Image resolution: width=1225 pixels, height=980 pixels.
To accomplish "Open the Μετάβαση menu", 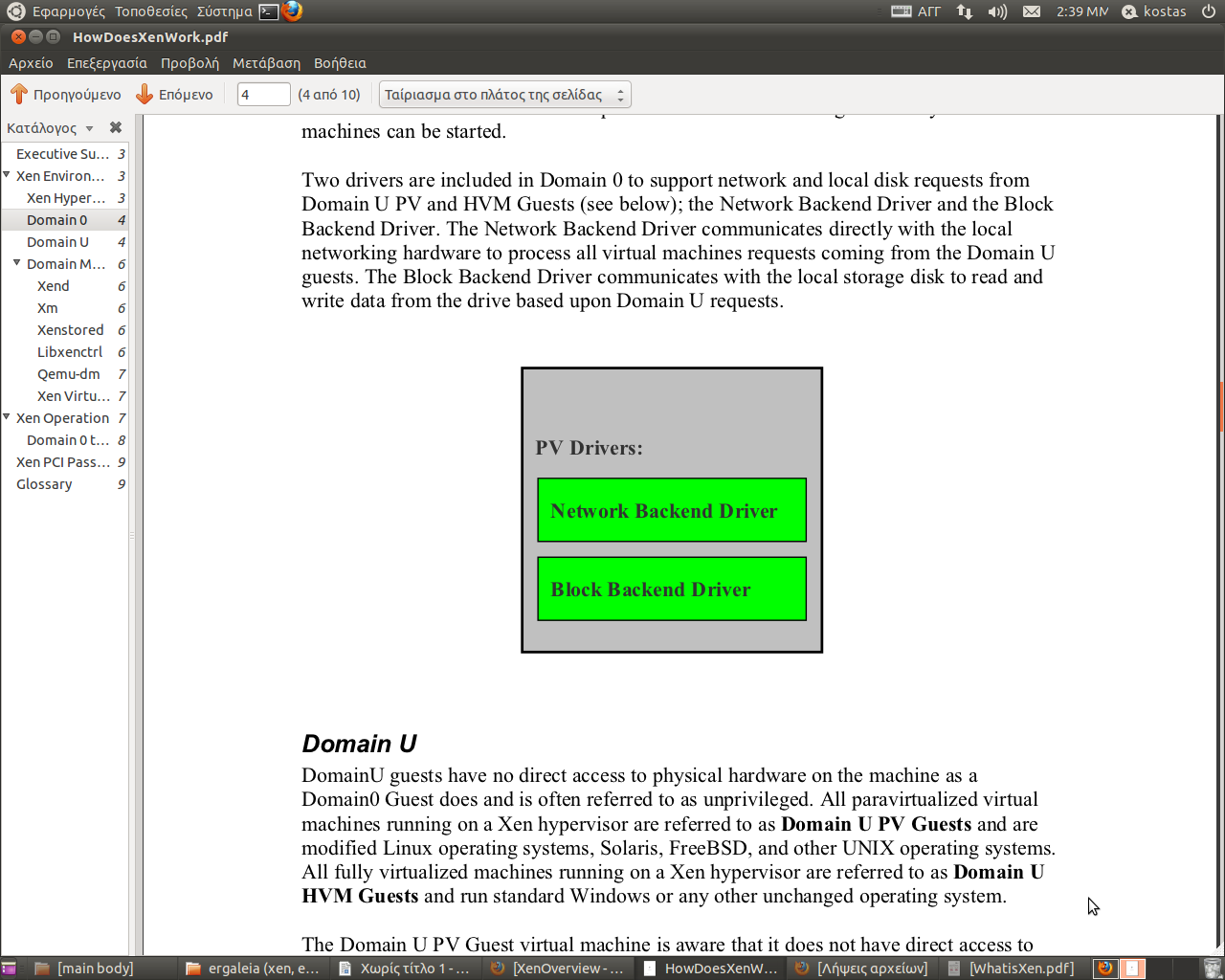I will click(266, 63).
